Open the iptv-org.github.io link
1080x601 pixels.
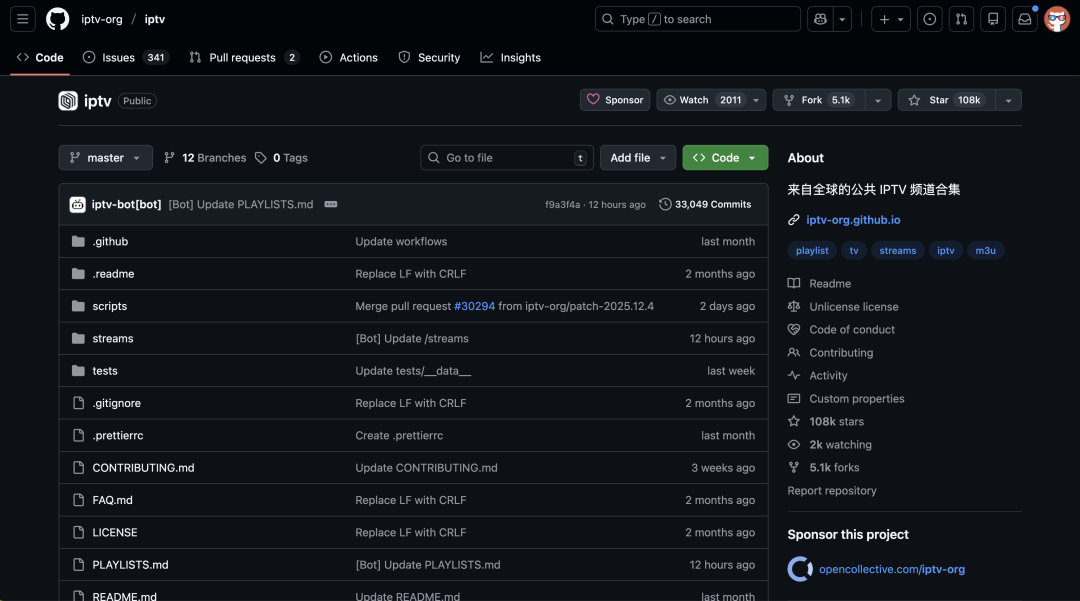click(x=853, y=220)
